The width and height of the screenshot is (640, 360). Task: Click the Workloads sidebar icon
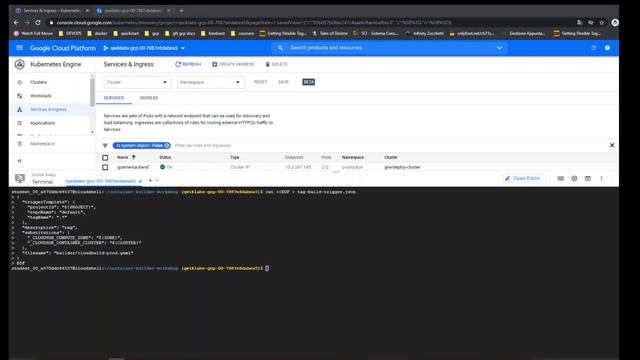coord(19,96)
